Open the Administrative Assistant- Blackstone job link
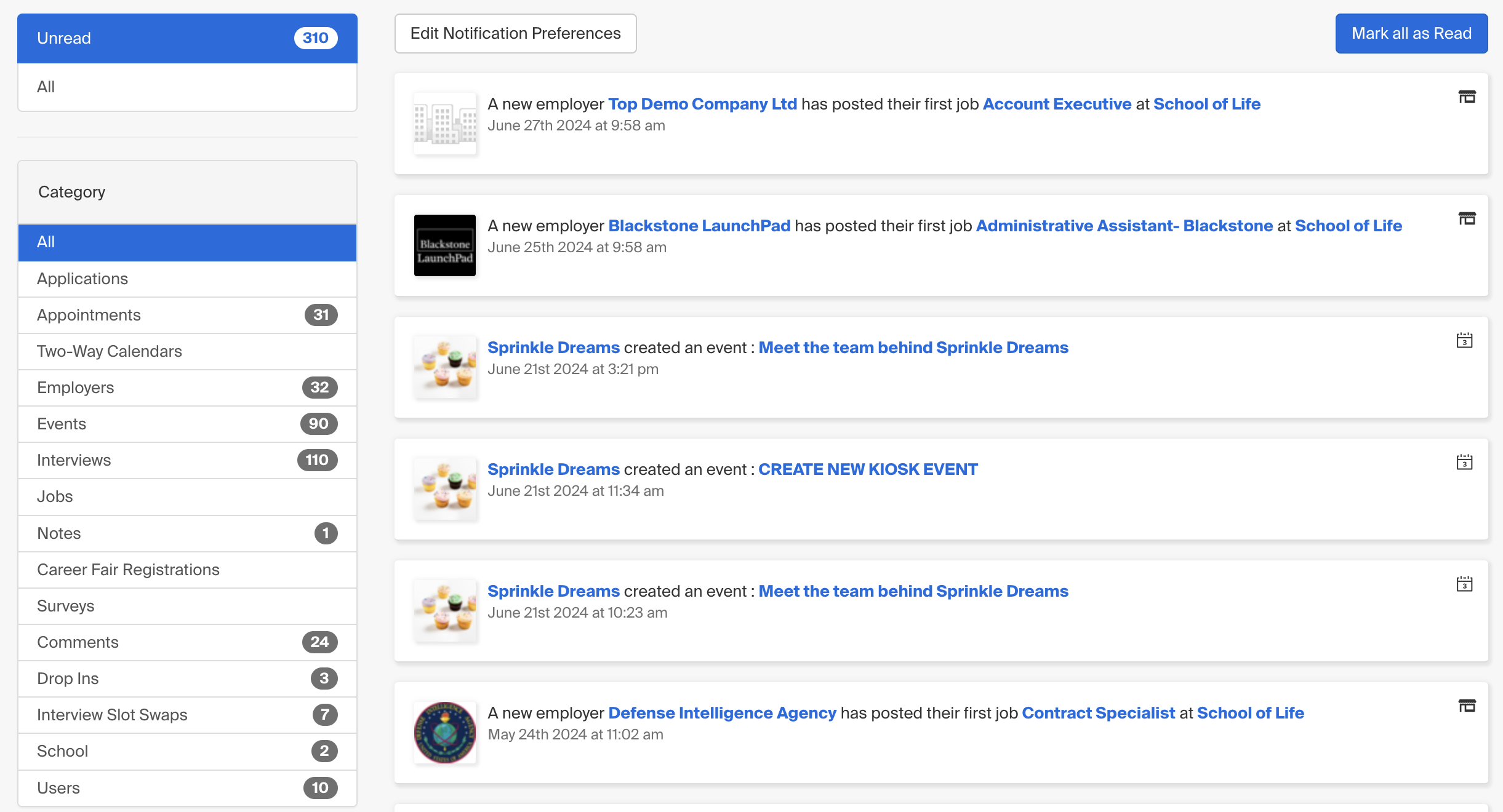 (x=1124, y=226)
